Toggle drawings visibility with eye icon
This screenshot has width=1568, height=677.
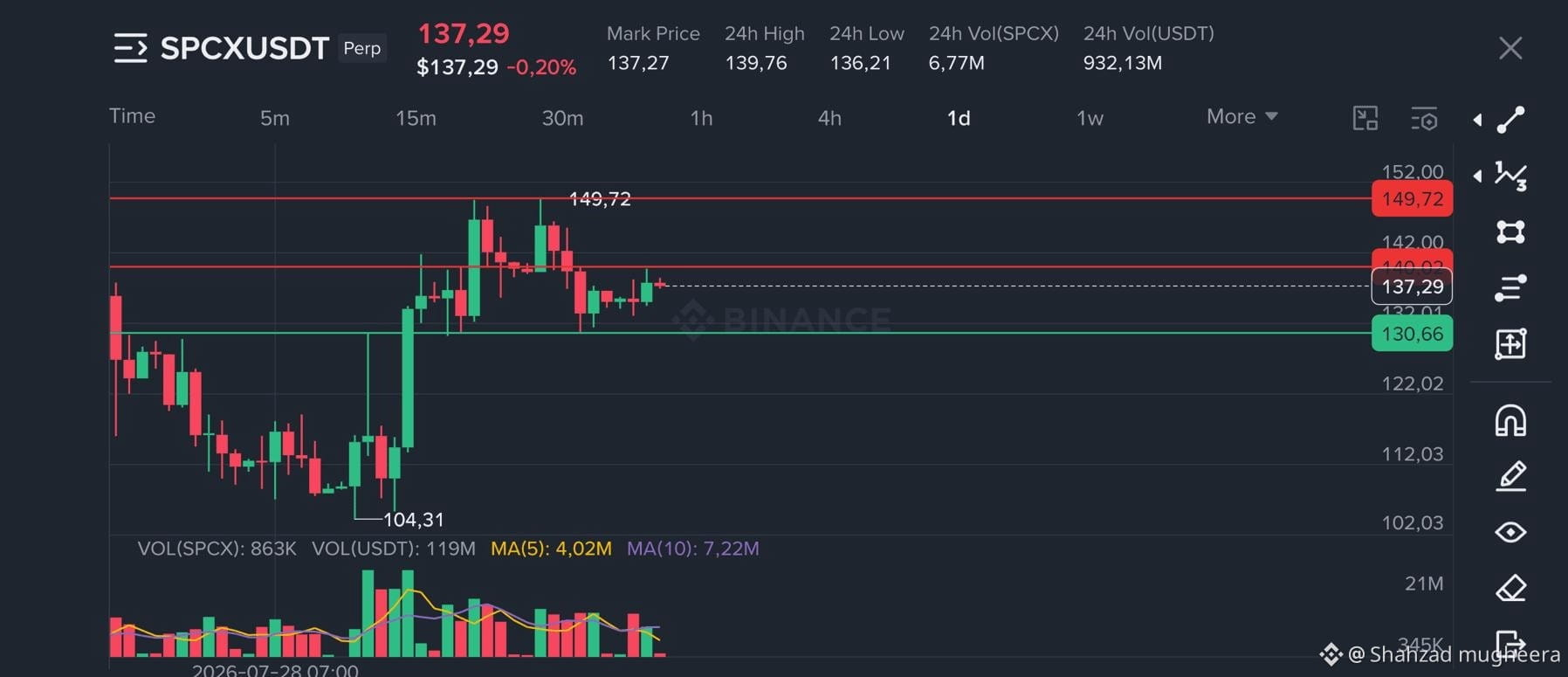1510,532
